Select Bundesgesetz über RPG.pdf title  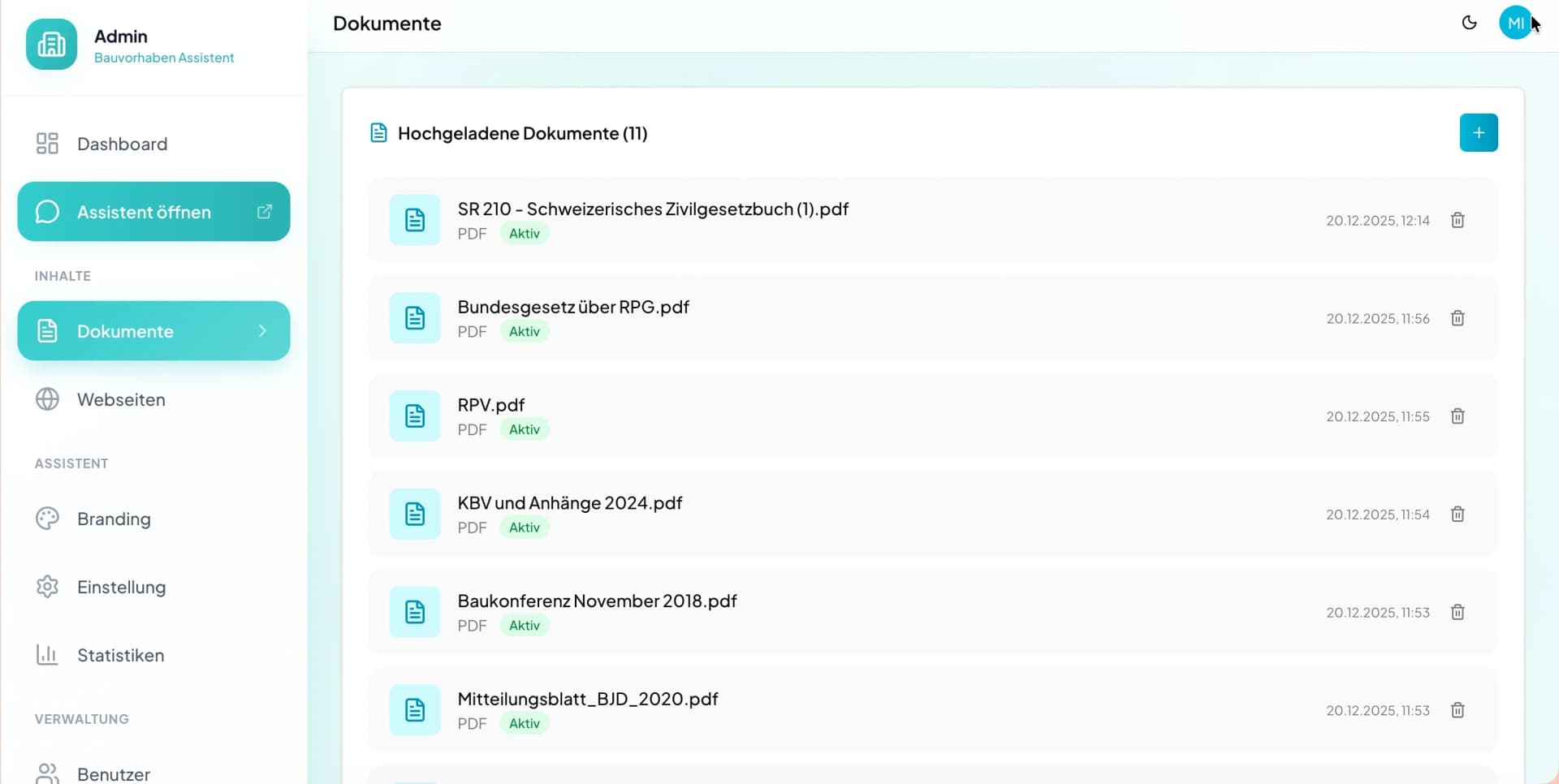[x=573, y=307]
